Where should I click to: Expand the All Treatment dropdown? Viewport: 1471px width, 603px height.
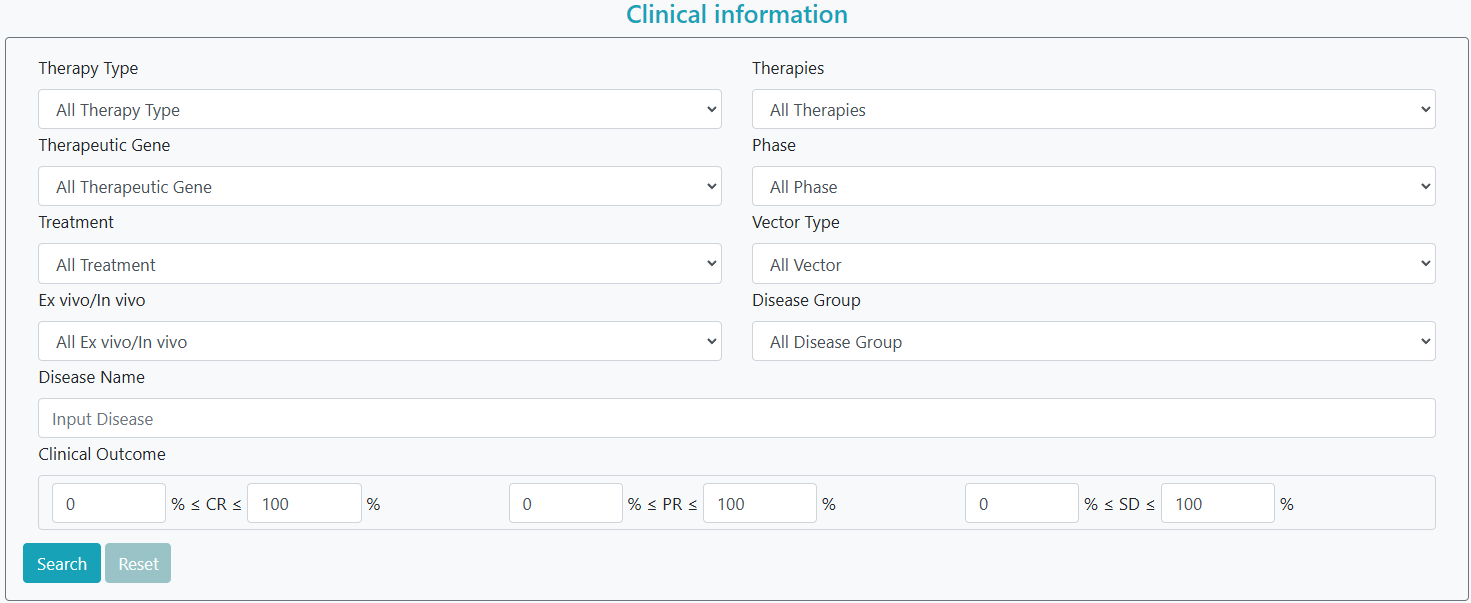point(380,264)
